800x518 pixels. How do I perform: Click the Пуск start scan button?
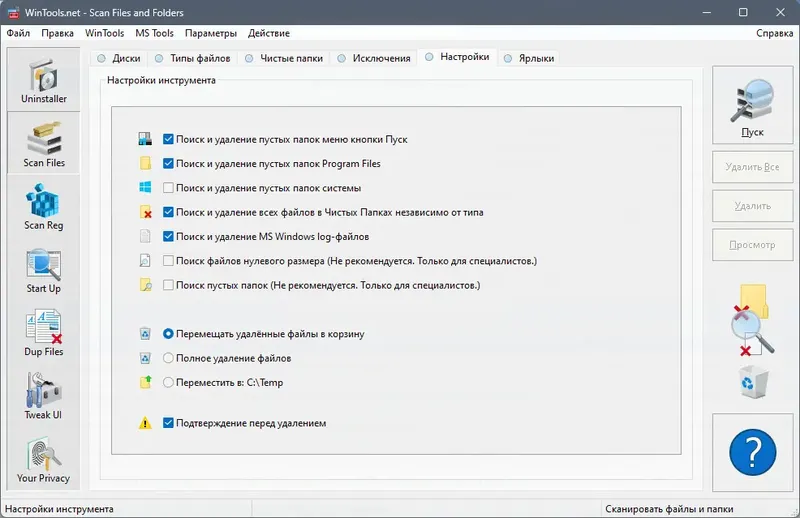pyautogui.click(x=753, y=105)
